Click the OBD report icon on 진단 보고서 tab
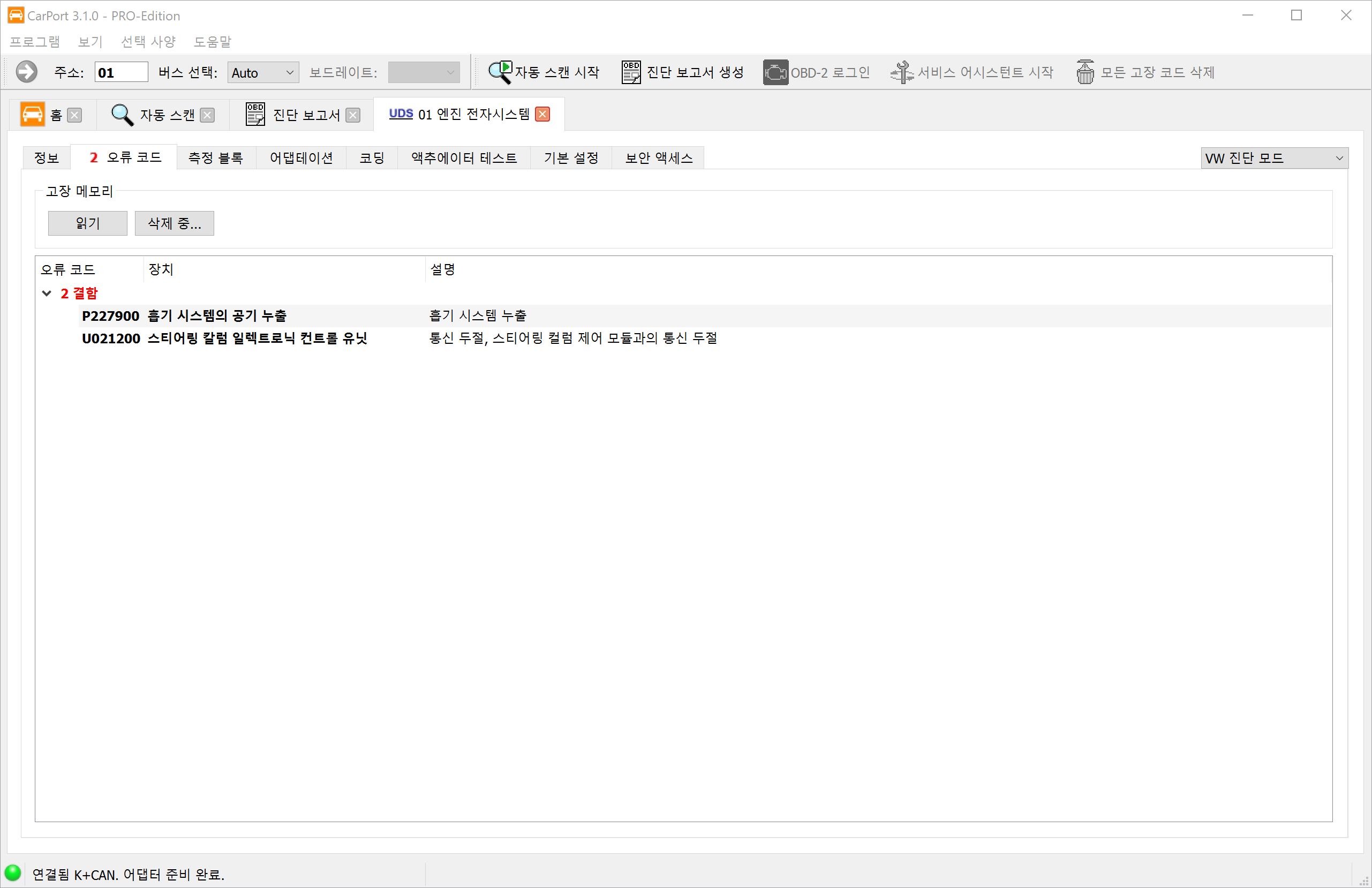This screenshot has height=888, width=1372. click(254, 114)
